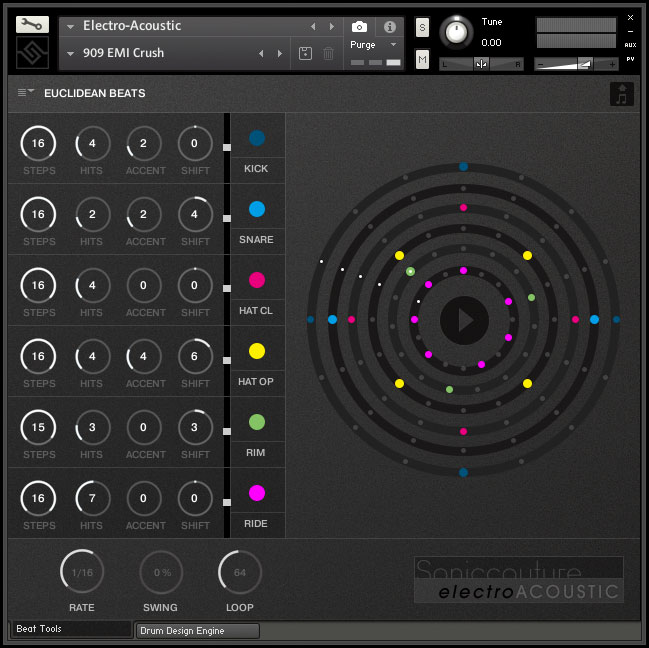Screen dimensions: 649x648
Task: Click the Tune value 0.00 field
Action: point(491,43)
